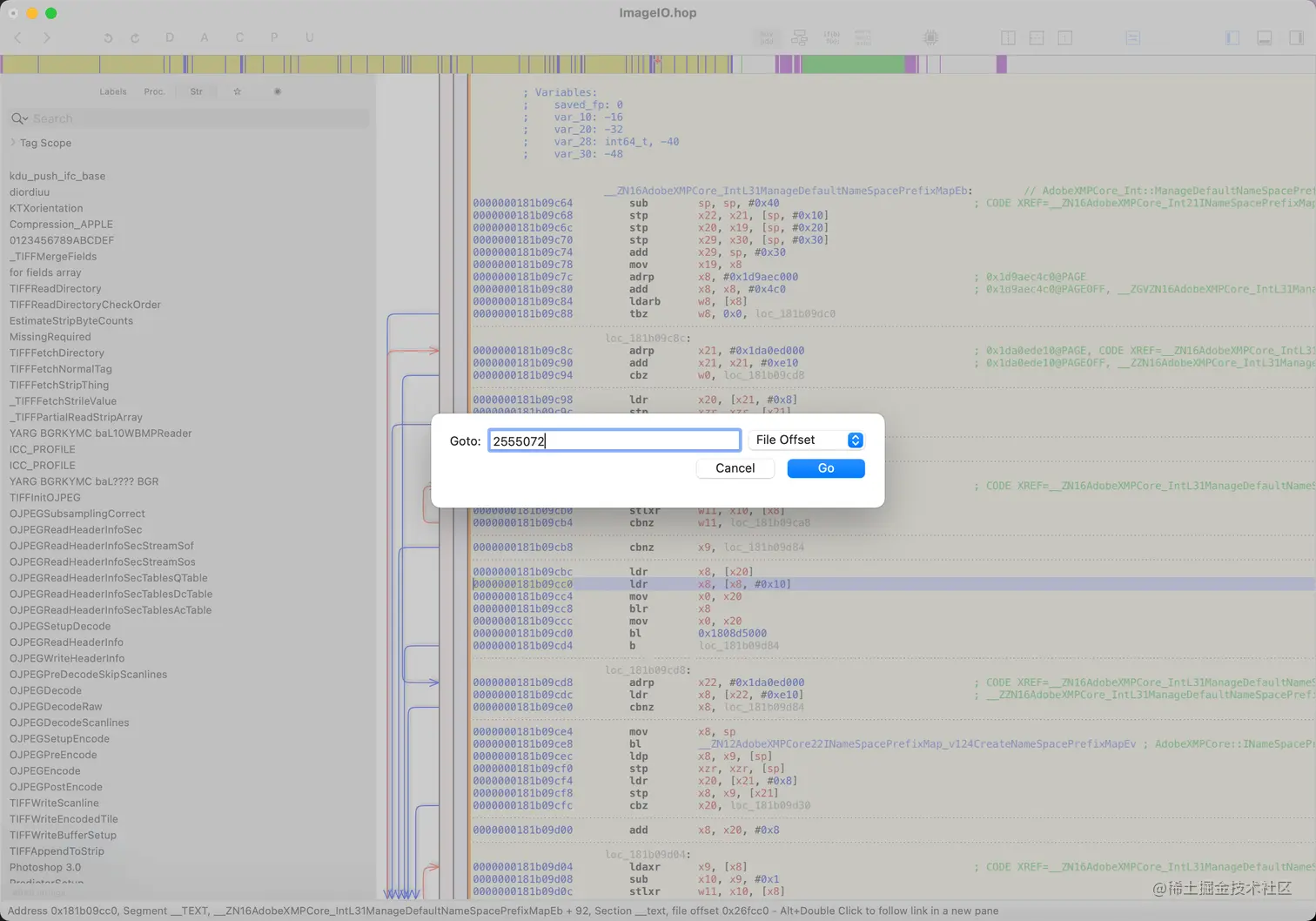The image size is (1316, 921).
Task: Toggle the bottom panel
Action: point(1265,37)
